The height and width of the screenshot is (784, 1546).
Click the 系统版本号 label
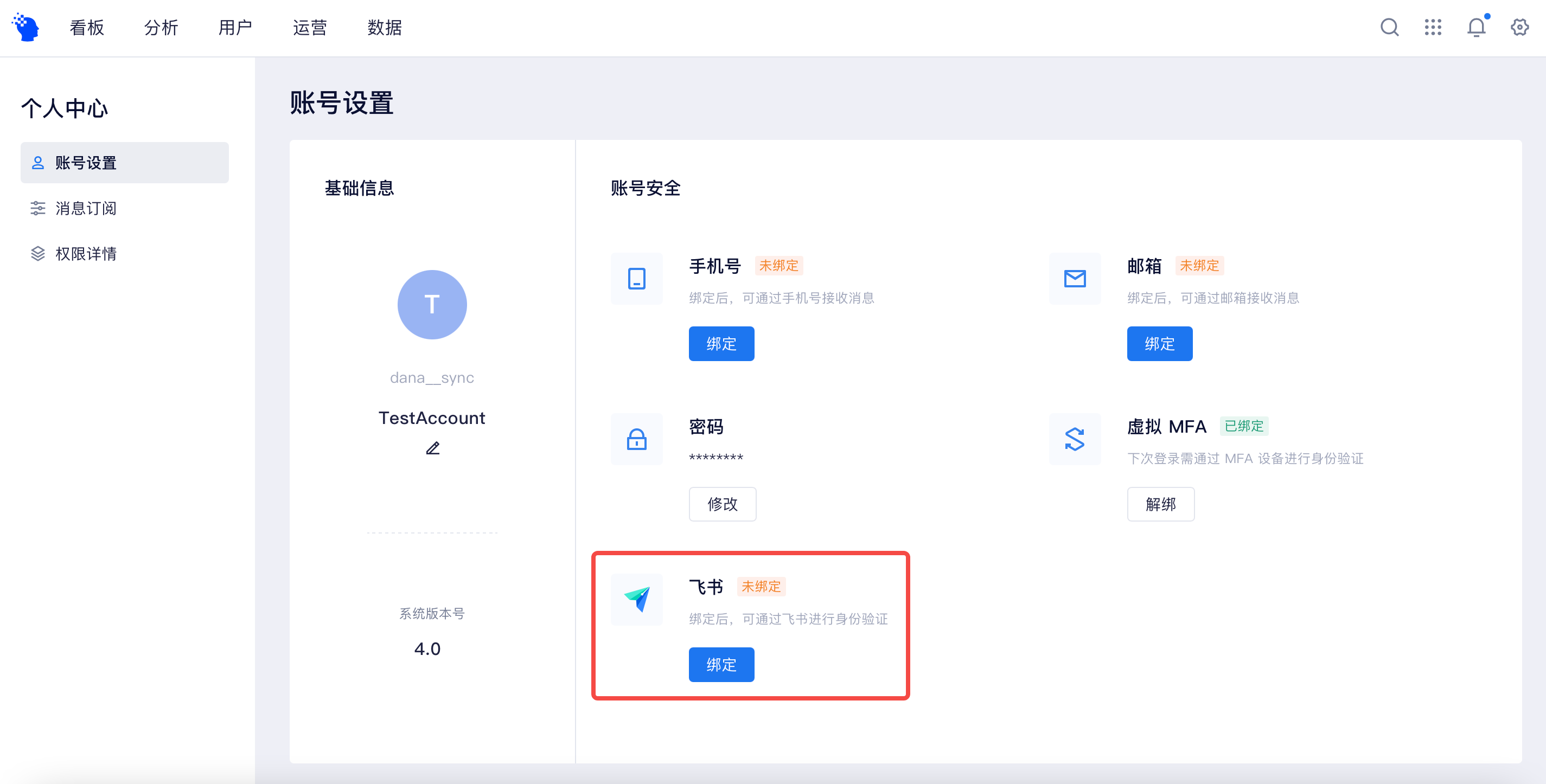point(432,614)
